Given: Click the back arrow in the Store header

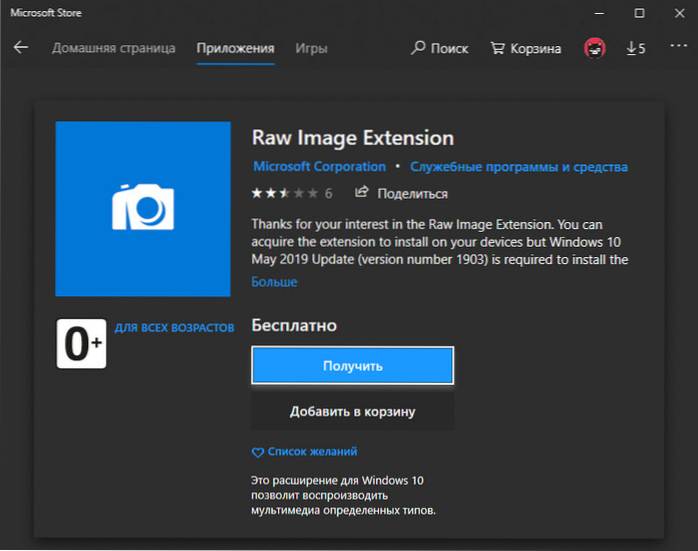Looking at the screenshot, I should 21,48.
